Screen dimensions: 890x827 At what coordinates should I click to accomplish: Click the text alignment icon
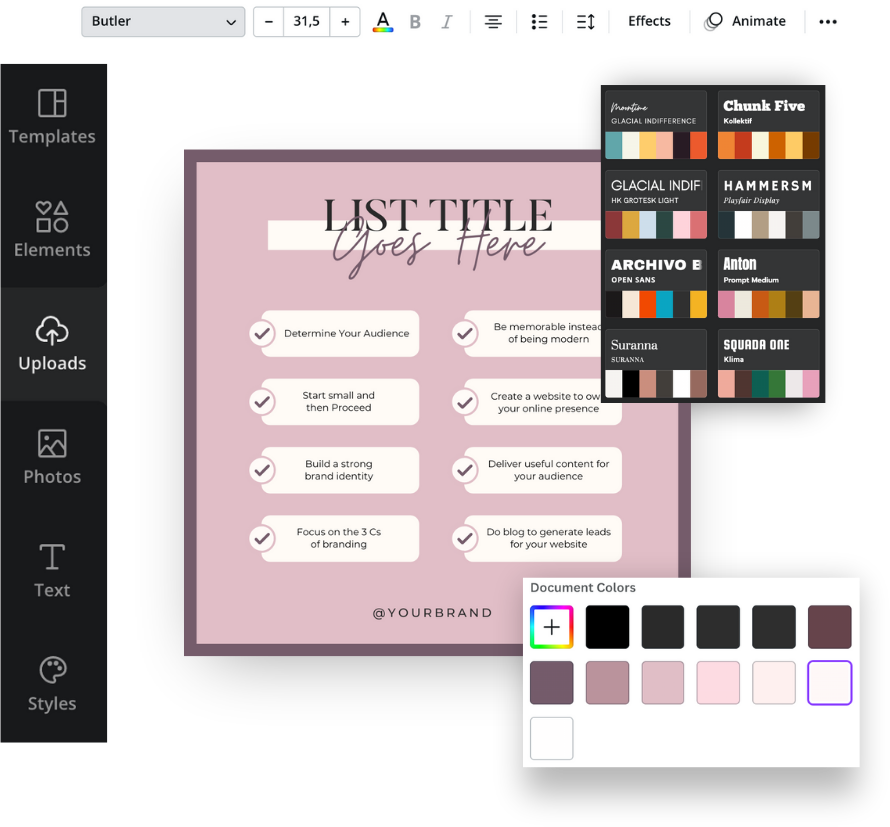[x=493, y=22]
